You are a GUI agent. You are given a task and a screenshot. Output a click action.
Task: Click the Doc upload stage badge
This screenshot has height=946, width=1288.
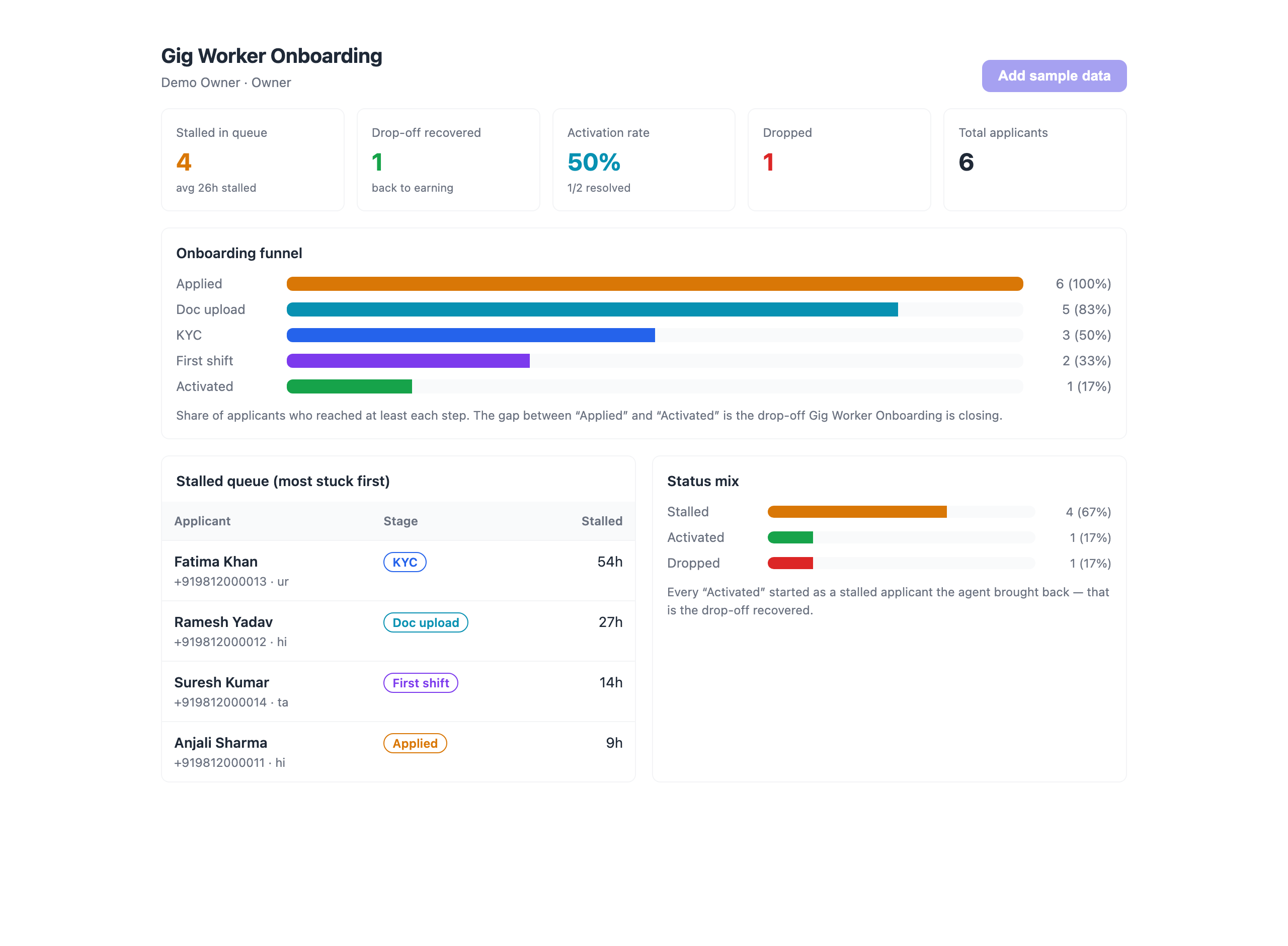click(425, 622)
